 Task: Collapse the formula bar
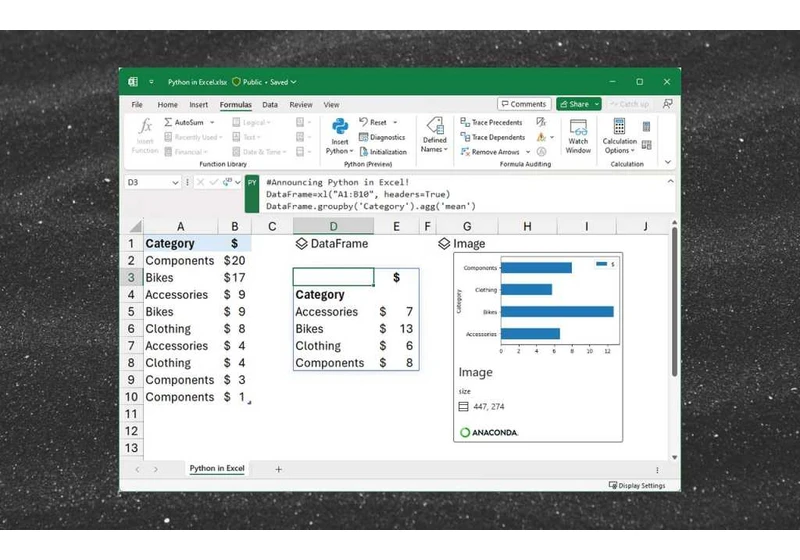pos(670,181)
